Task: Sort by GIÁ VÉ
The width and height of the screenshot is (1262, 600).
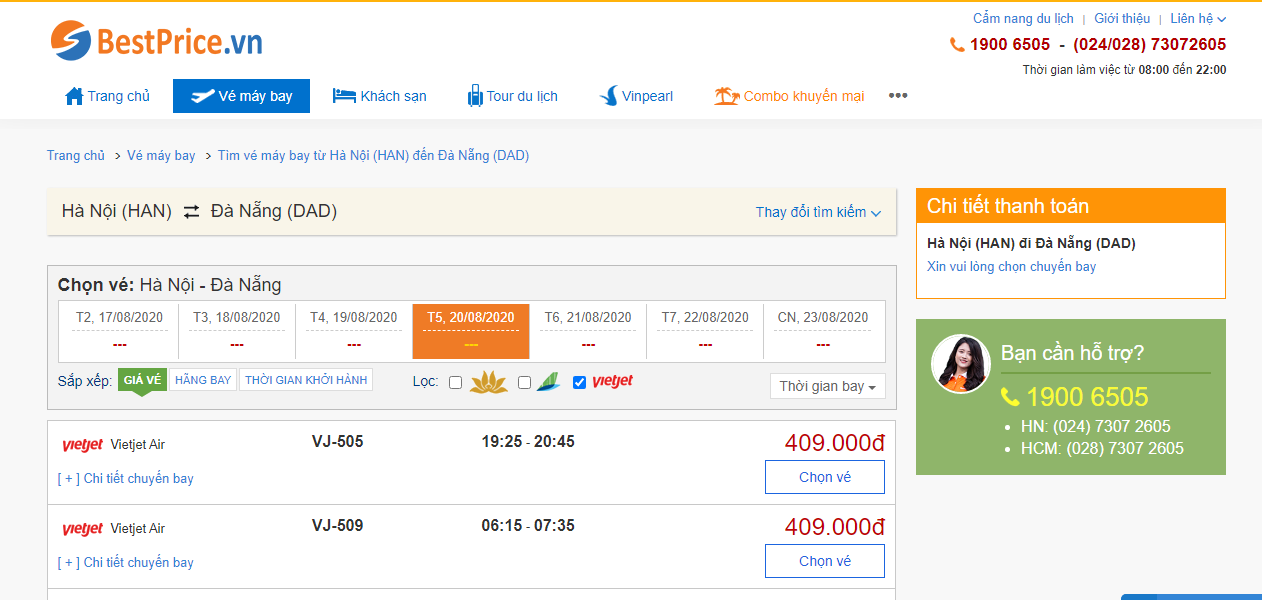Action: 142,380
